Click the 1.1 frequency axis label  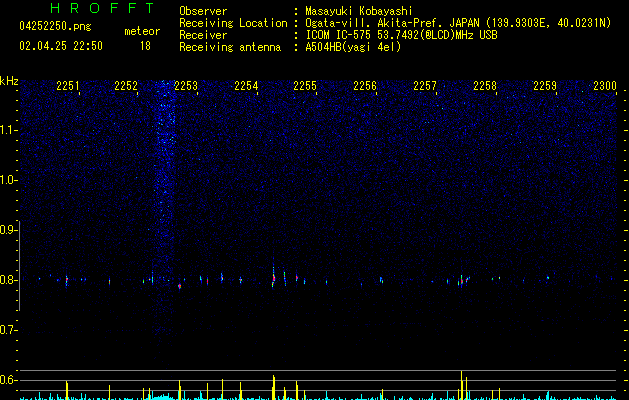coord(8,130)
